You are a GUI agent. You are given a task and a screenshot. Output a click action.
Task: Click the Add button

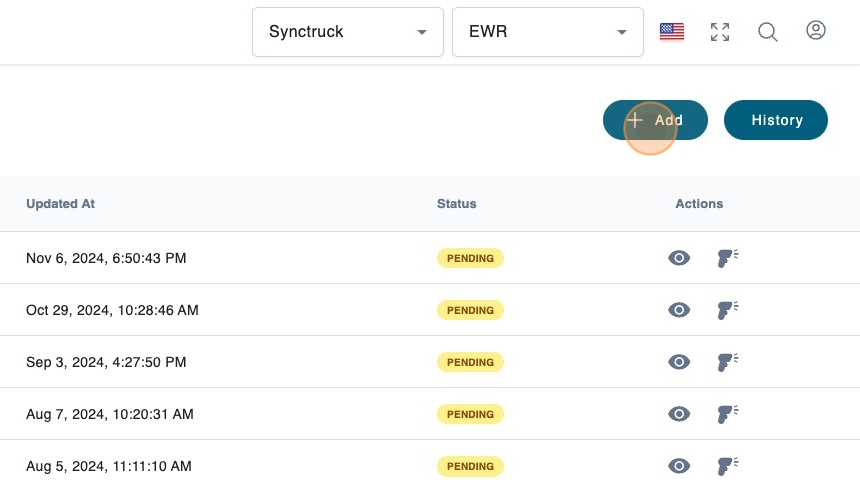click(x=655, y=120)
